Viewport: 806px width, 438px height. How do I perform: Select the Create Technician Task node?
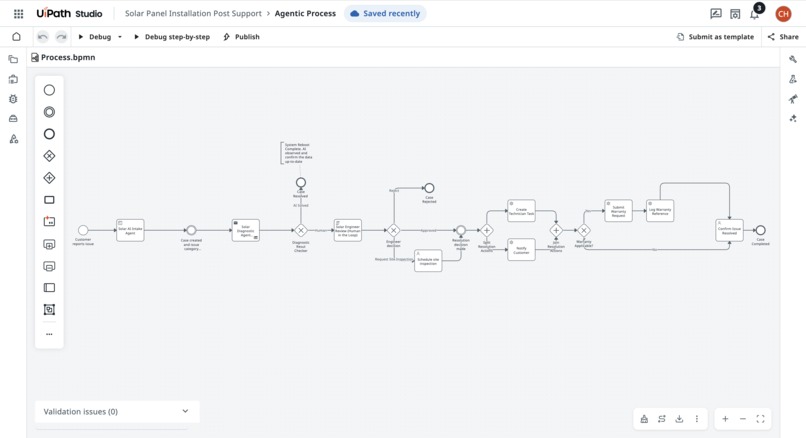(521, 211)
